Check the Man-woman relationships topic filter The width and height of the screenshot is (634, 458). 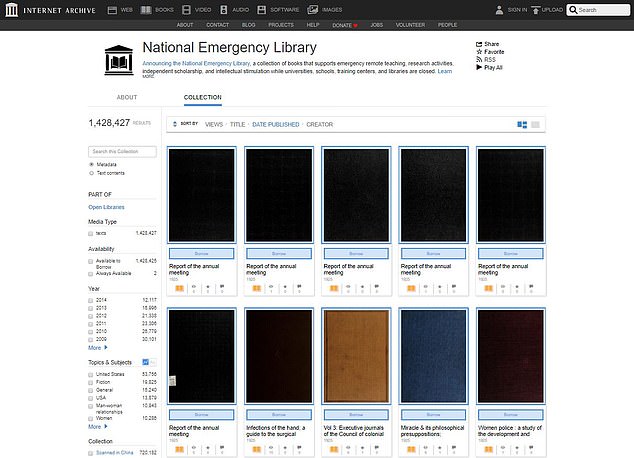tap(91, 406)
